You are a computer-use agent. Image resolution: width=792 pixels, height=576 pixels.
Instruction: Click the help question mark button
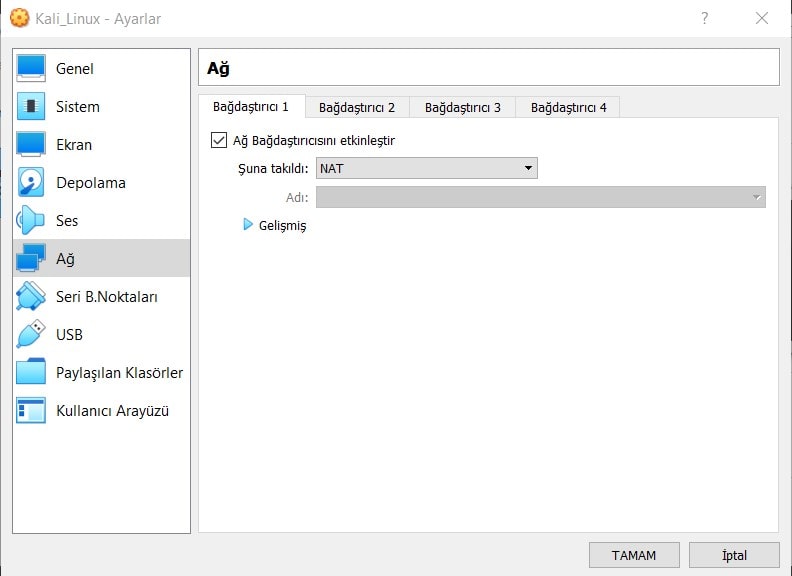(705, 18)
